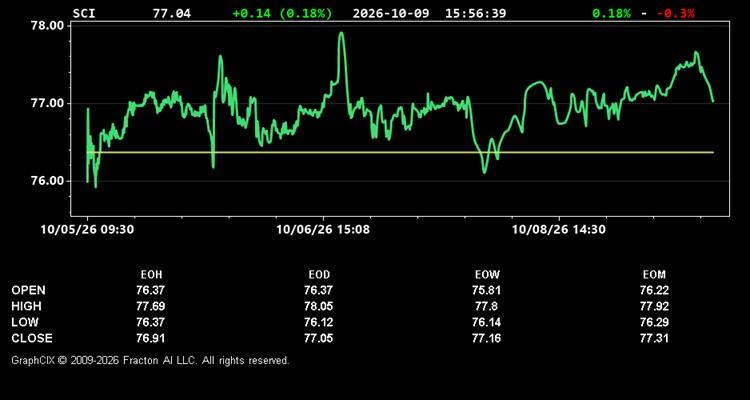Click EOW low value 76.14
The image size is (750, 400).
pyautogui.click(x=486, y=322)
